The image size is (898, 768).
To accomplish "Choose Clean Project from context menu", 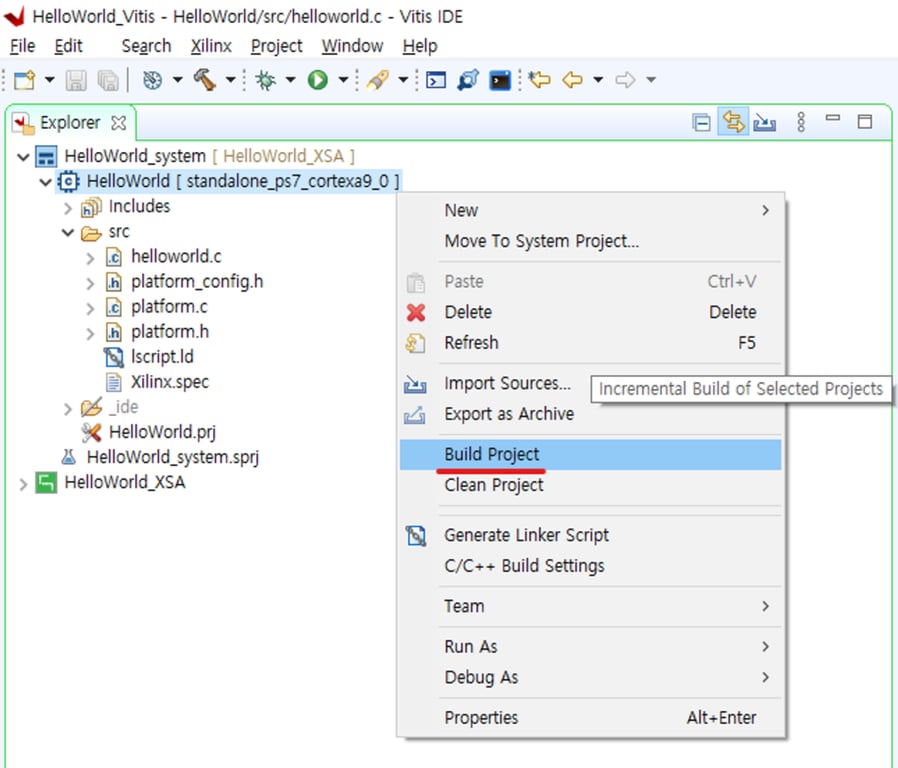I will coord(590,485).
